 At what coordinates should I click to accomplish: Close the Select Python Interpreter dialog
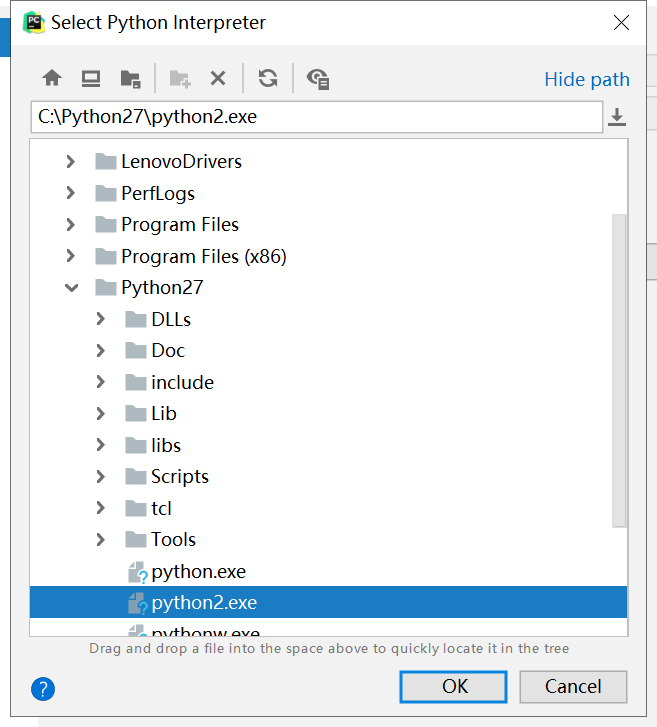coord(621,22)
